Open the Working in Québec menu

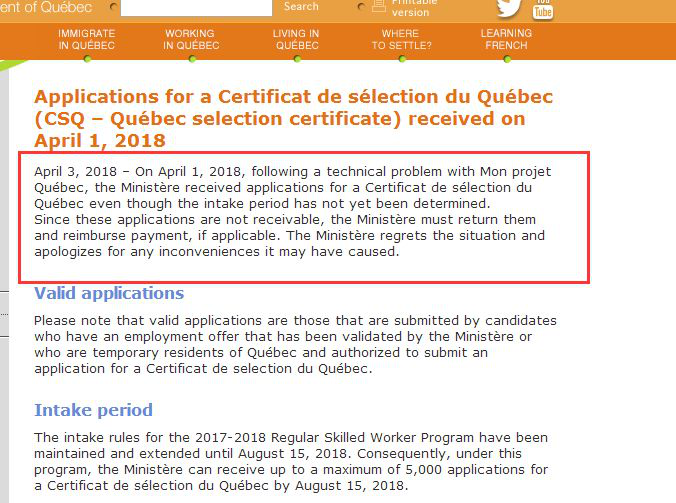[191, 39]
